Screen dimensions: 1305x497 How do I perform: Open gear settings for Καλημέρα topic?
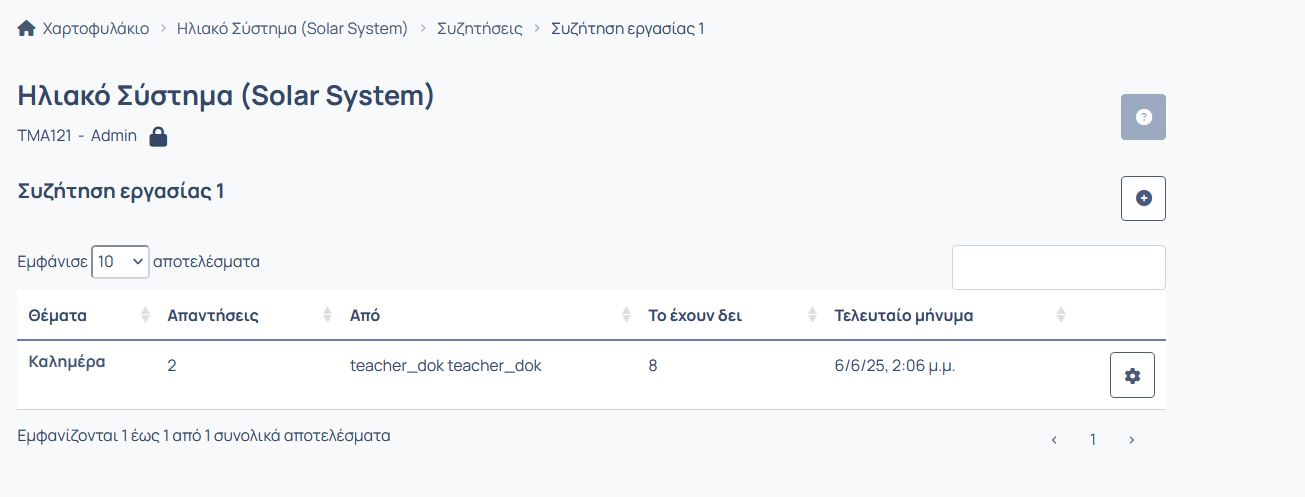[x=1132, y=375]
